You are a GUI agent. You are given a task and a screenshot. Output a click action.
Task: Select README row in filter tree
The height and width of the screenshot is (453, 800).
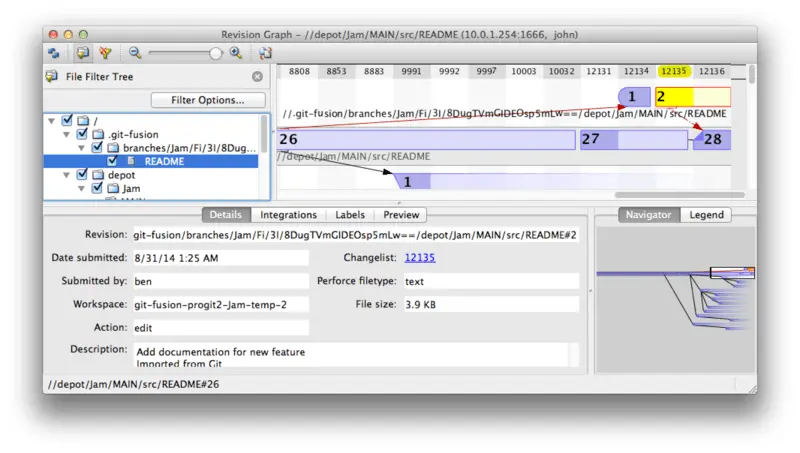click(x=151, y=161)
